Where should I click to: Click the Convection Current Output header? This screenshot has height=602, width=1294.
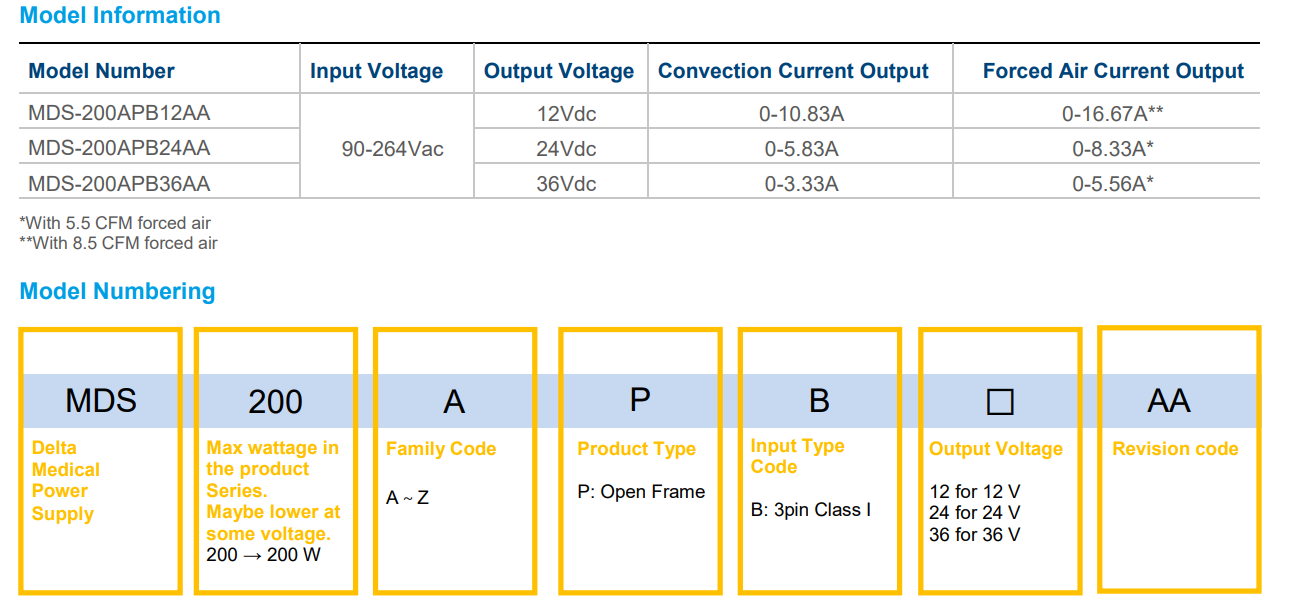click(x=793, y=71)
